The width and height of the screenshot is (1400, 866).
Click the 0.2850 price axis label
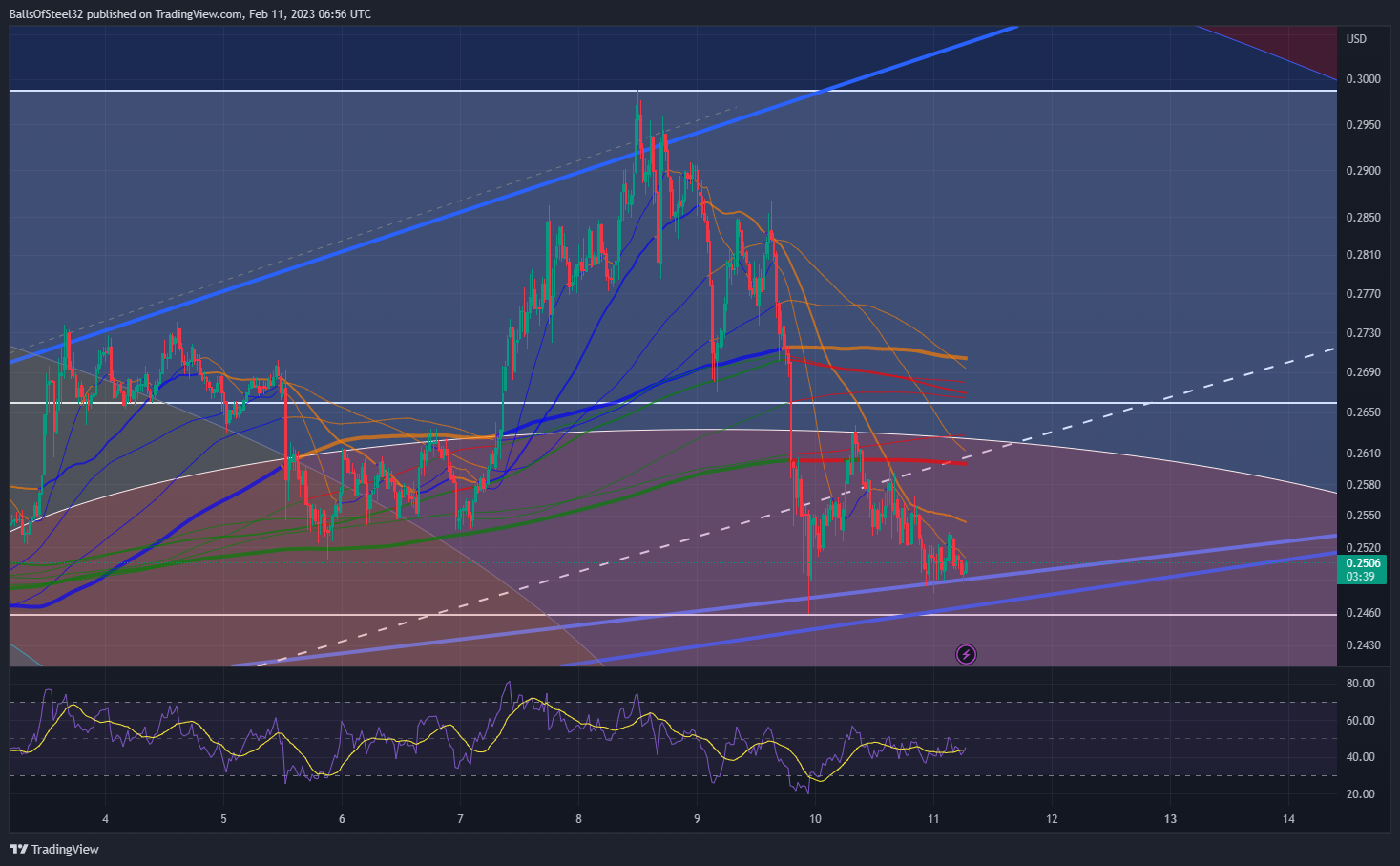(x=1363, y=218)
